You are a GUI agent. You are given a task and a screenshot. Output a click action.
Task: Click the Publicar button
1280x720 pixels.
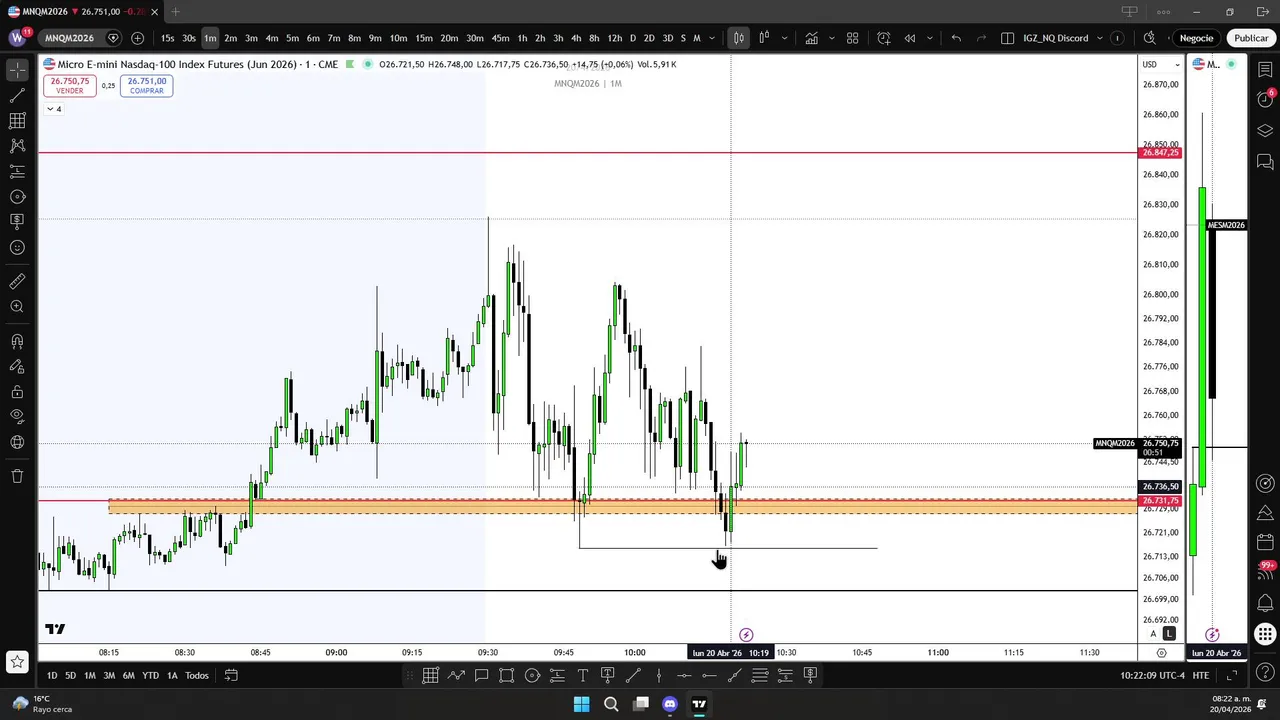click(1251, 38)
